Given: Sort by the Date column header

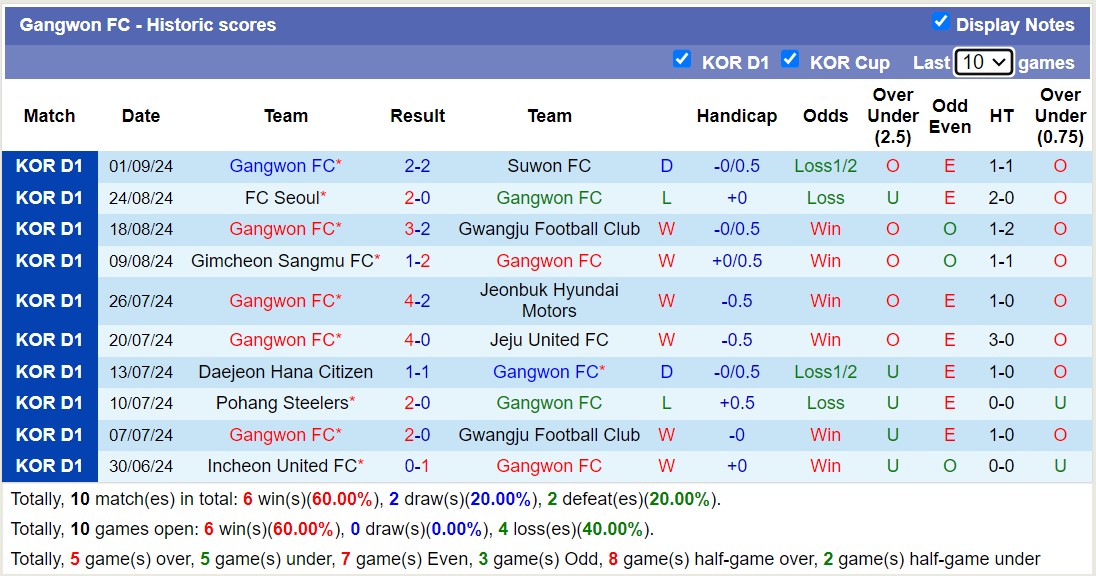Looking at the screenshot, I should (x=140, y=116).
